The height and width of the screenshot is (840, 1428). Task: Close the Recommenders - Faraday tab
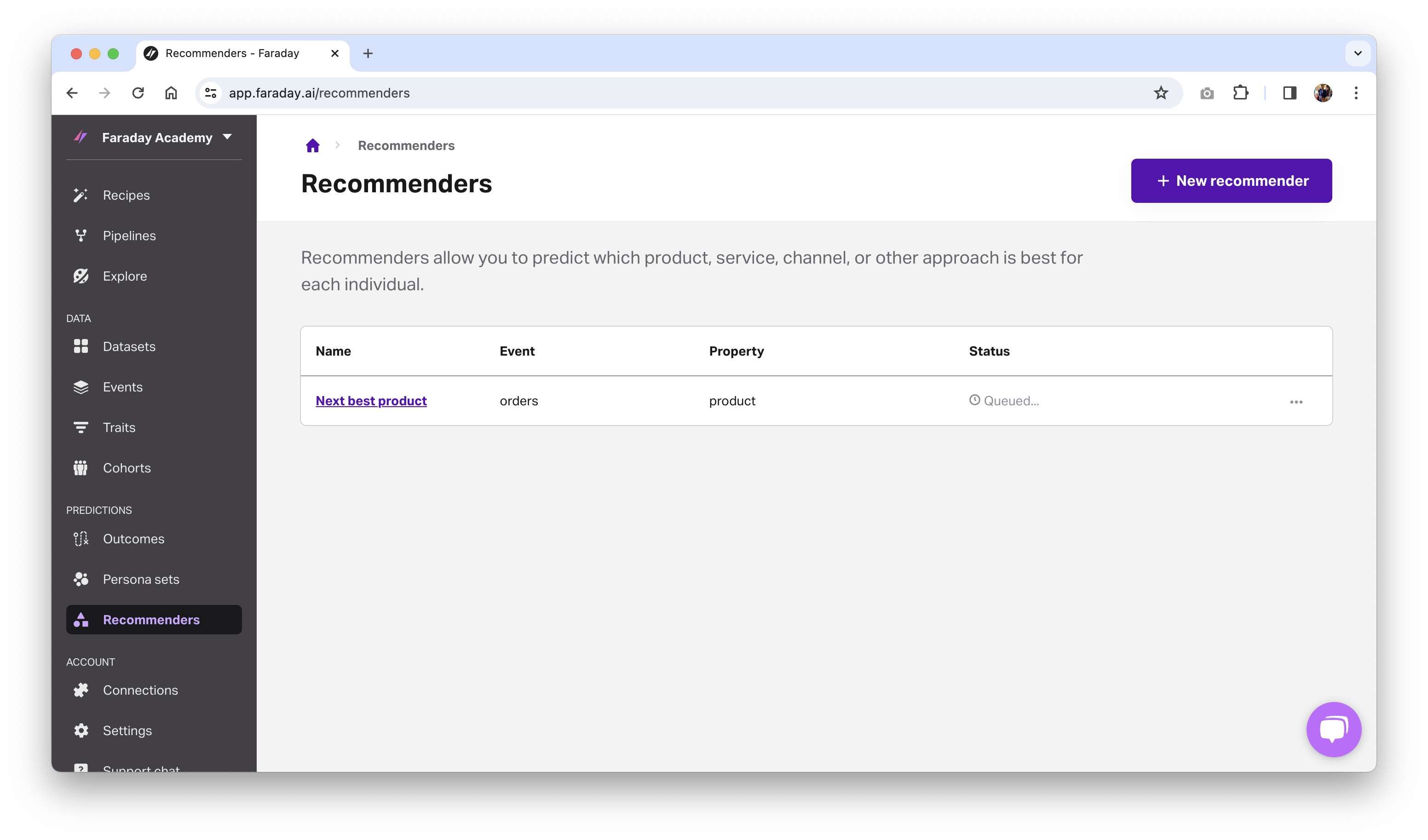pos(335,53)
